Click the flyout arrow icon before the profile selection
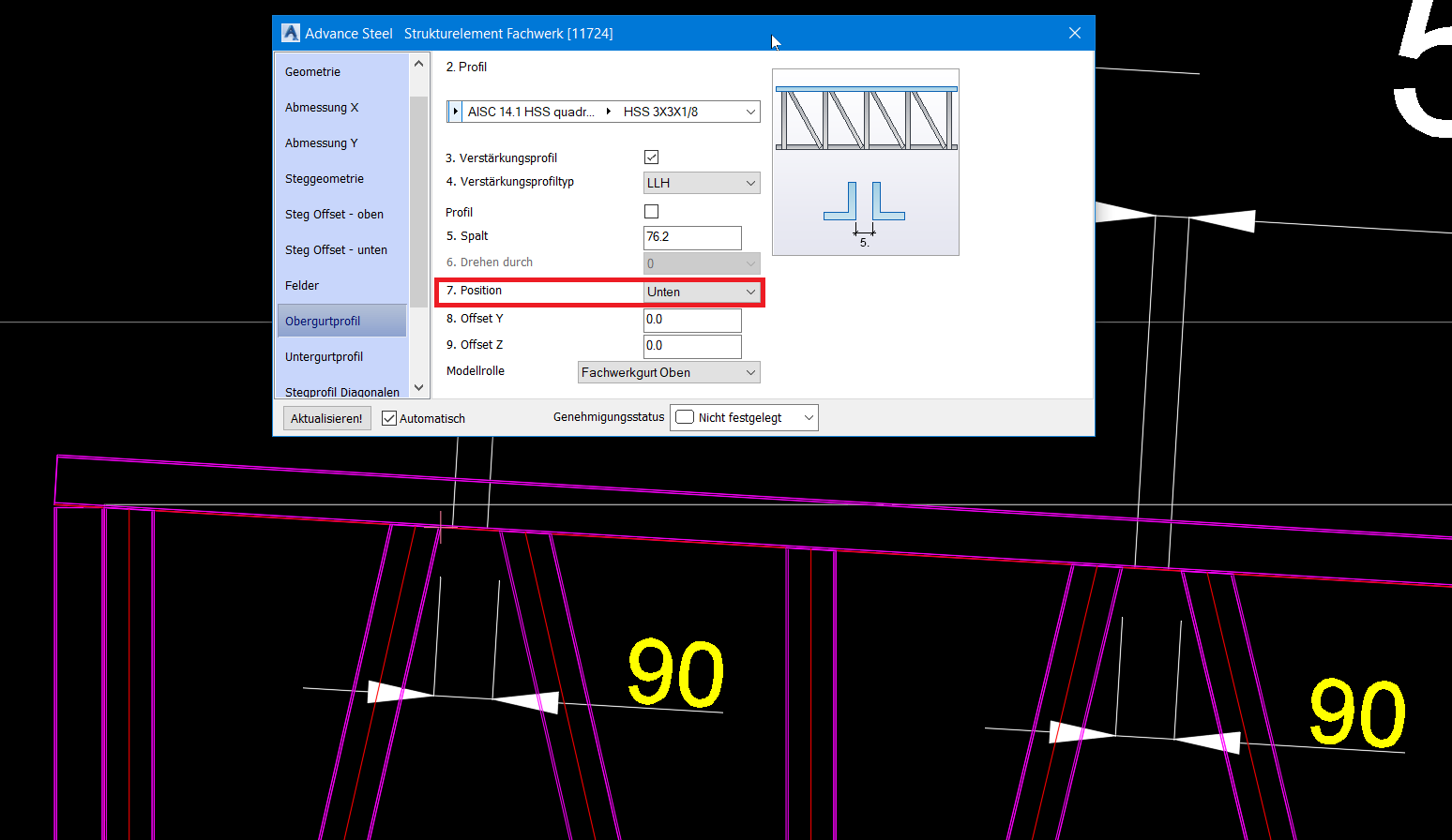 [454, 111]
